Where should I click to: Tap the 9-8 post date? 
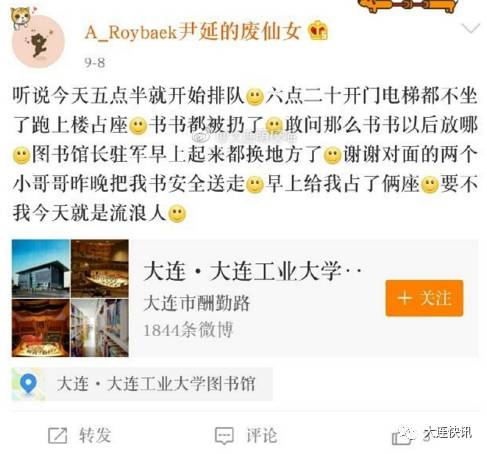95,62
